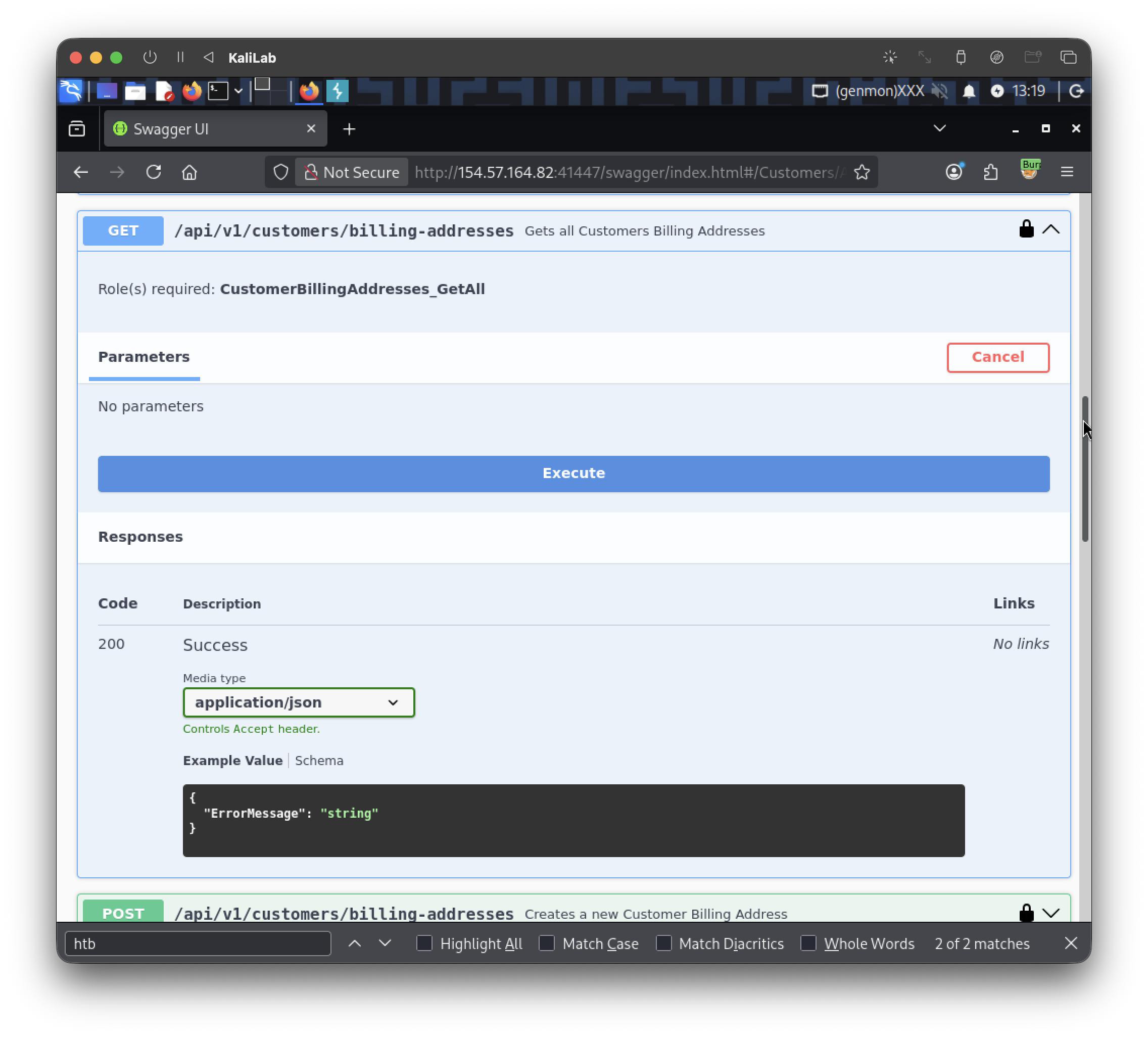Switch to the Schema view
The height and width of the screenshot is (1038, 1148).
tap(319, 760)
